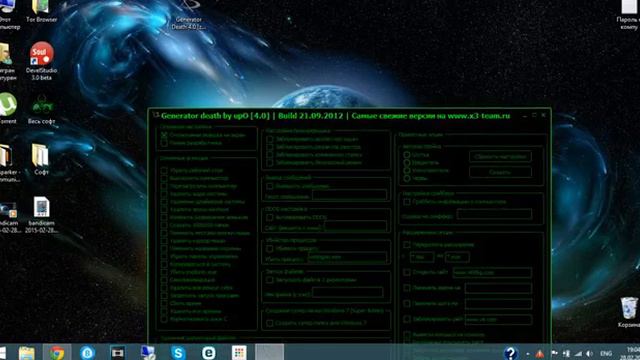Open the Recycle Bin (Корзина) icon
Image resolution: width=640 pixels, height=360 pixels.
(629, 312)
